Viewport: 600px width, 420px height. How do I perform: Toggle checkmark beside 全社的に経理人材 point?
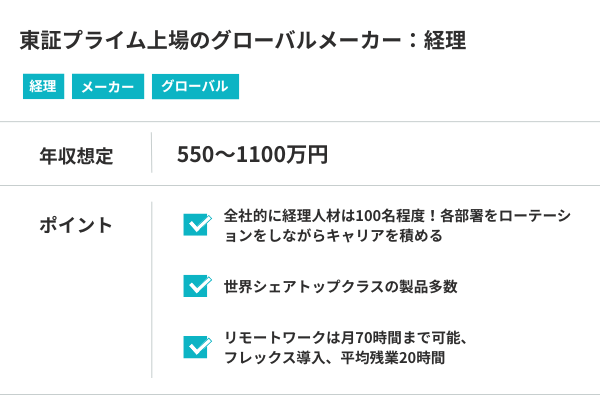click(x=197, y=224)
